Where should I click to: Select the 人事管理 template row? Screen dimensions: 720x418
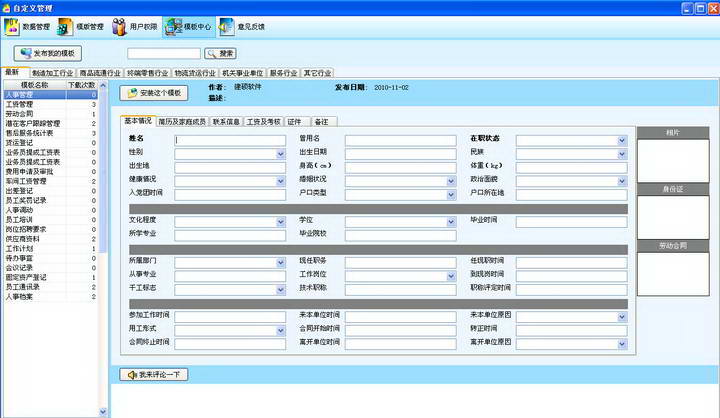[51, 95]
